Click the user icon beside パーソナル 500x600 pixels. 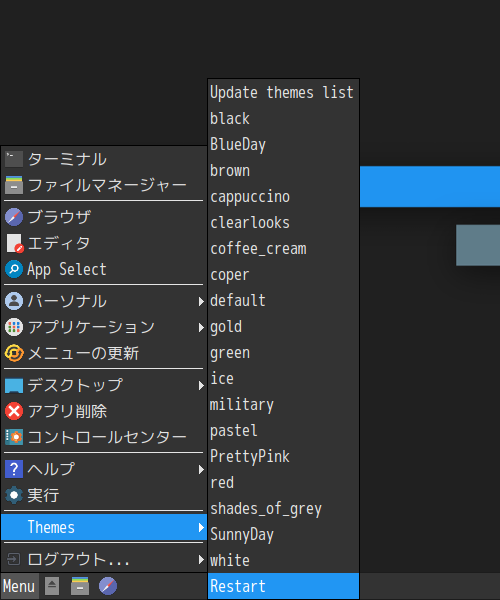(x=14, y=301)
